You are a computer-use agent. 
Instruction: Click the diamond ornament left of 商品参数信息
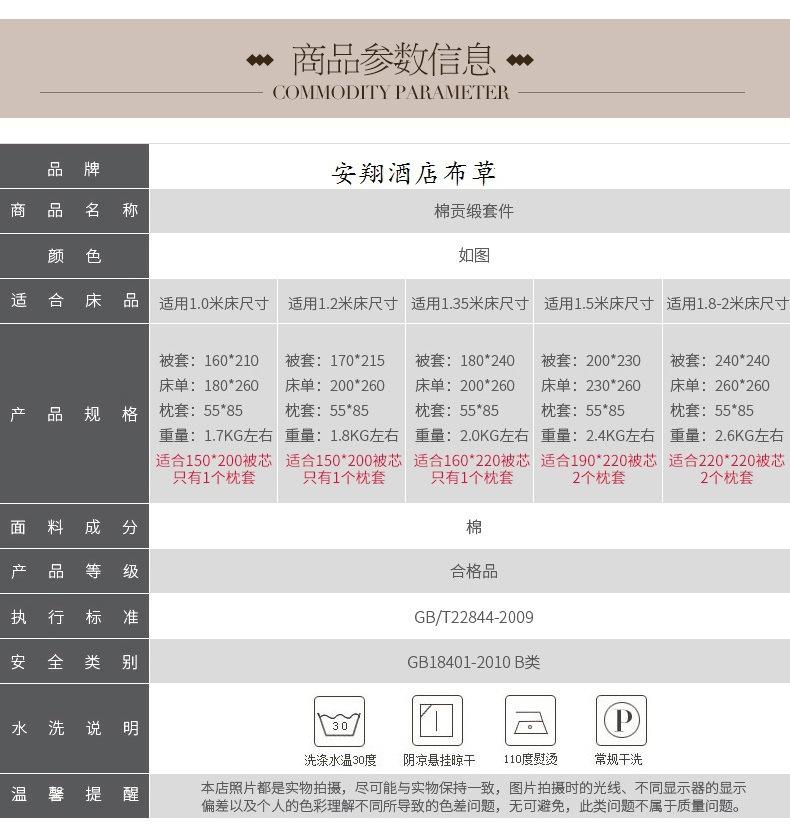tap(260, 61)
